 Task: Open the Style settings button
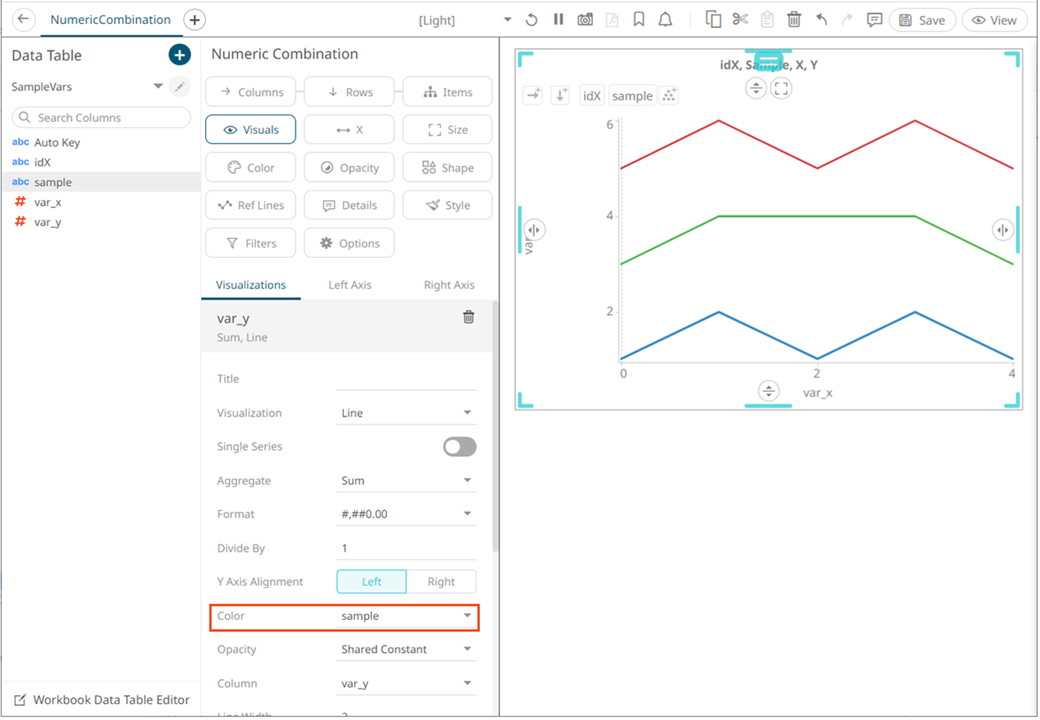(x=448, y=206)
